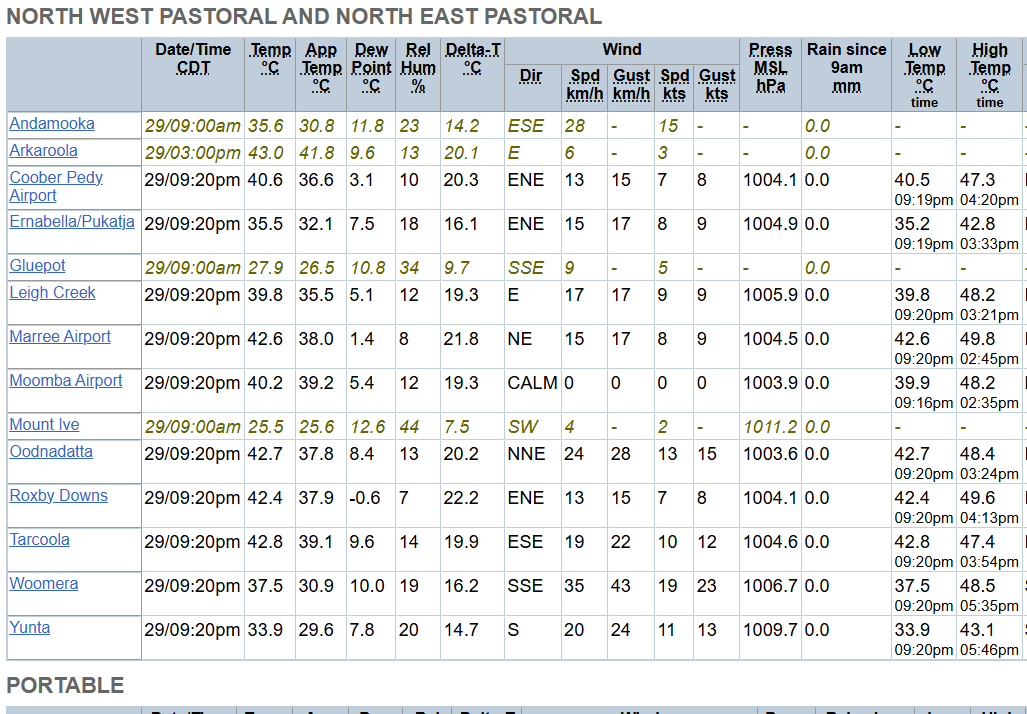
Task: Click the Dew Point column header
Action: (x=371, y=67)
